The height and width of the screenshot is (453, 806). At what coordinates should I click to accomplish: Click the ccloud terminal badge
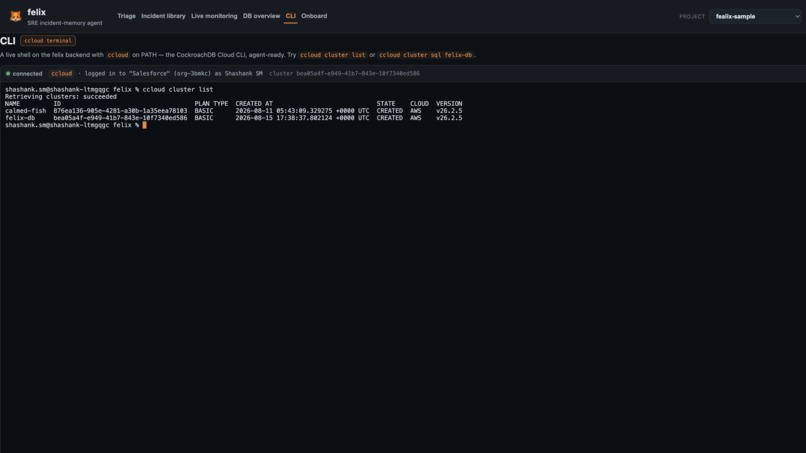pyautogui.click(x=48, y=41)
